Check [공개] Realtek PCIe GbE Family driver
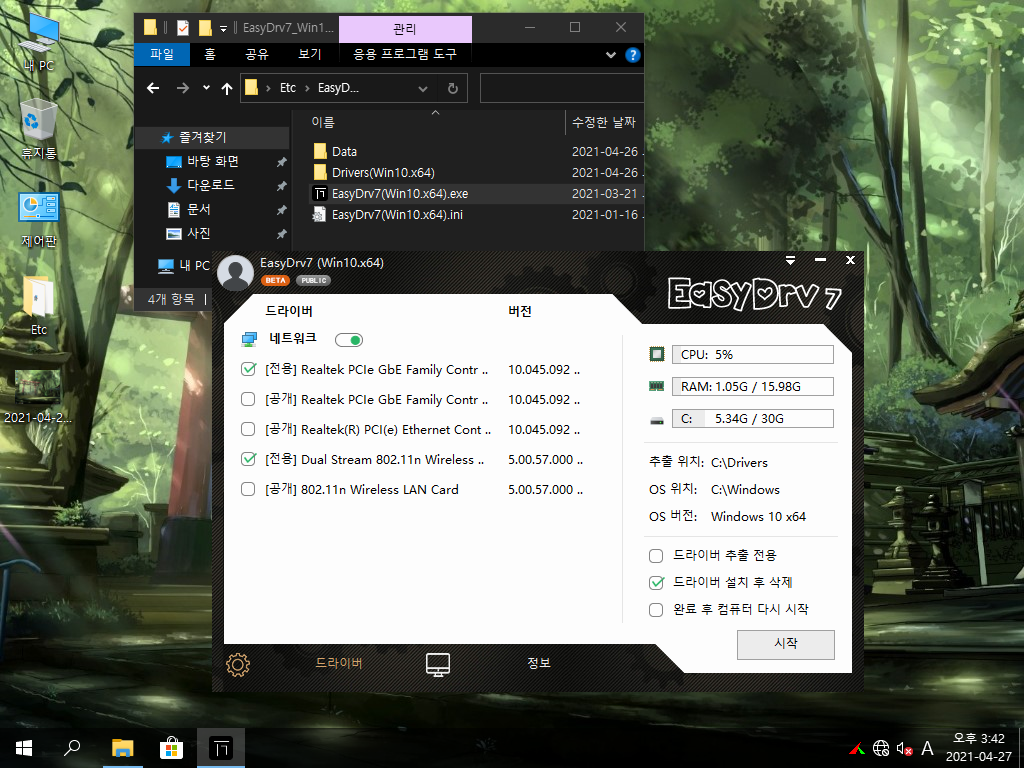 [248, 399]
